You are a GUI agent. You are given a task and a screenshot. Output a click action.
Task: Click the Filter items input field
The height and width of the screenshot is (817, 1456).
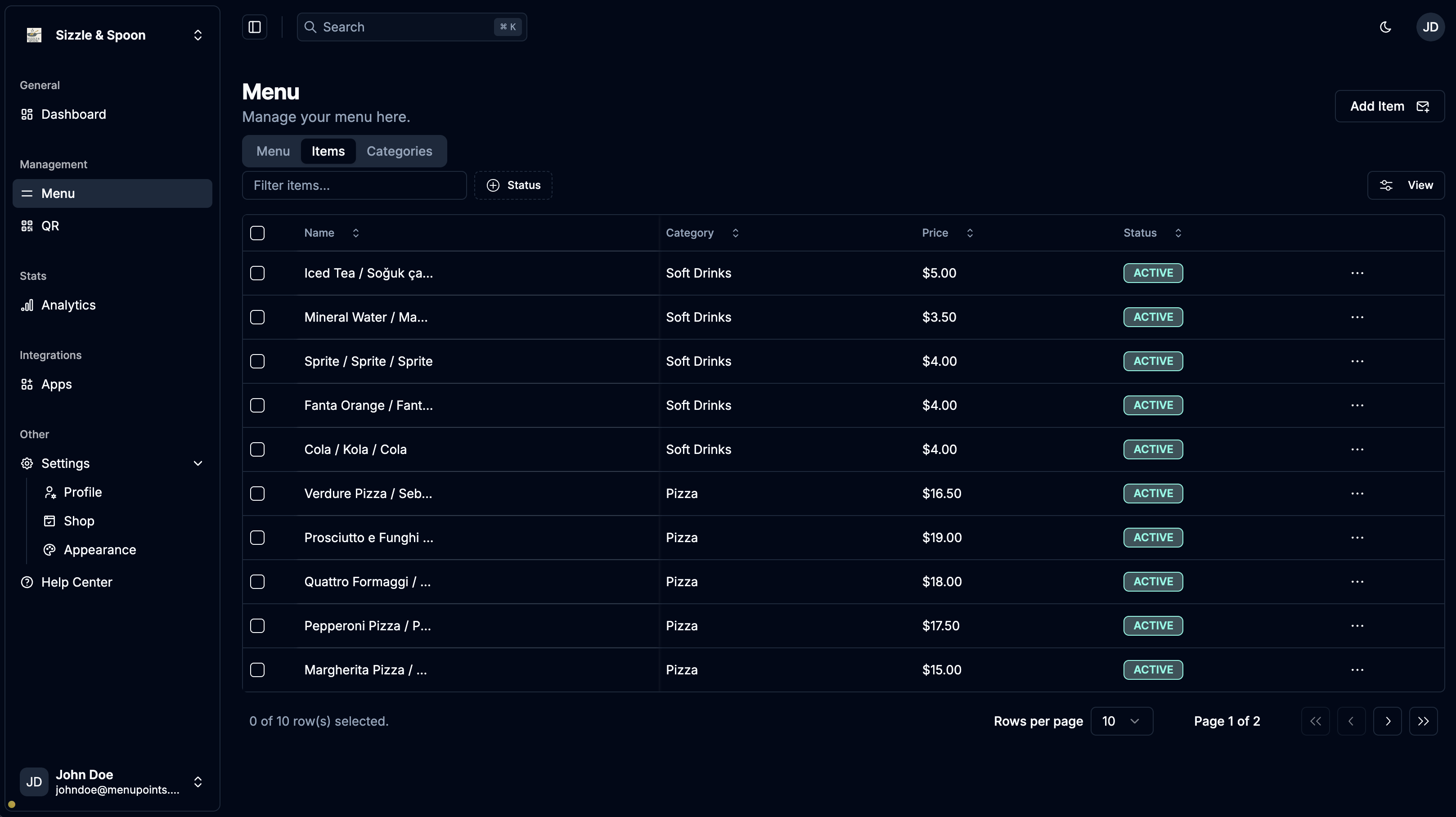tap(355, 185)
